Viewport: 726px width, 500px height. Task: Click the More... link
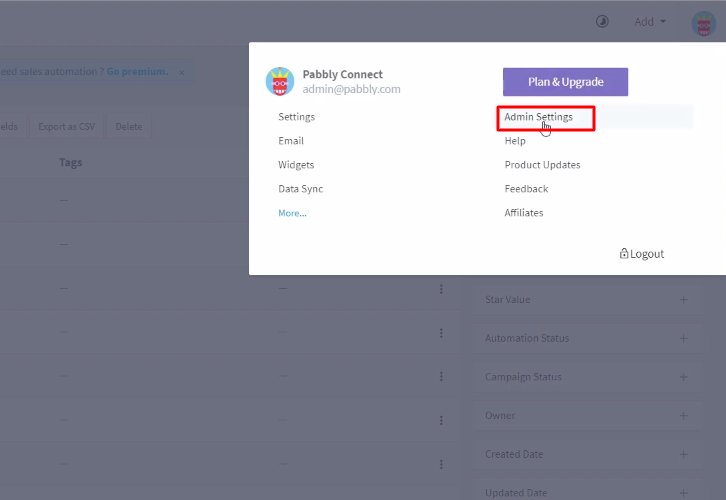pyautogui.click(x=292, y=213)
